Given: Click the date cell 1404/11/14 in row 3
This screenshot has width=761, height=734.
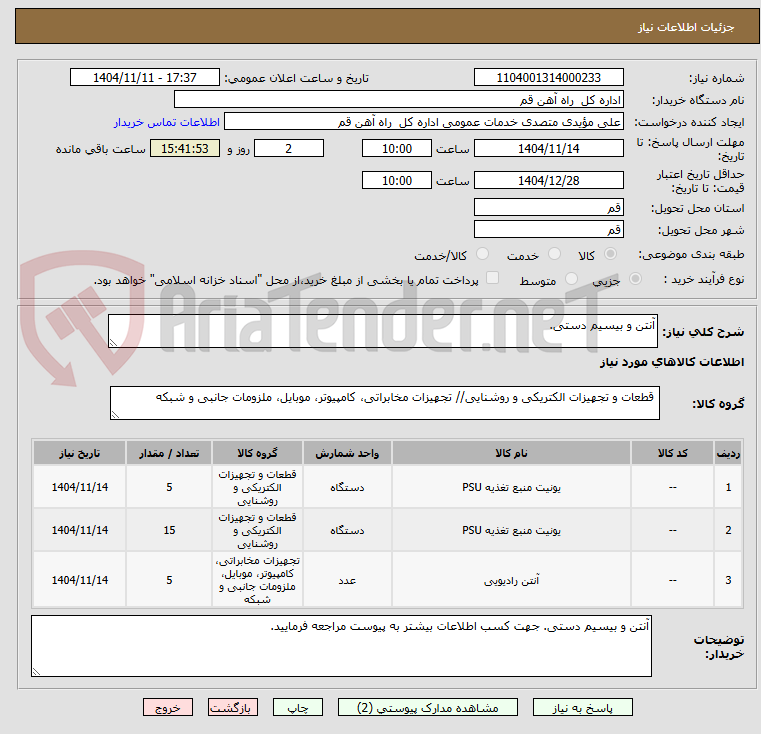Looking at the screenshot, I should click(x=80, y=580).
